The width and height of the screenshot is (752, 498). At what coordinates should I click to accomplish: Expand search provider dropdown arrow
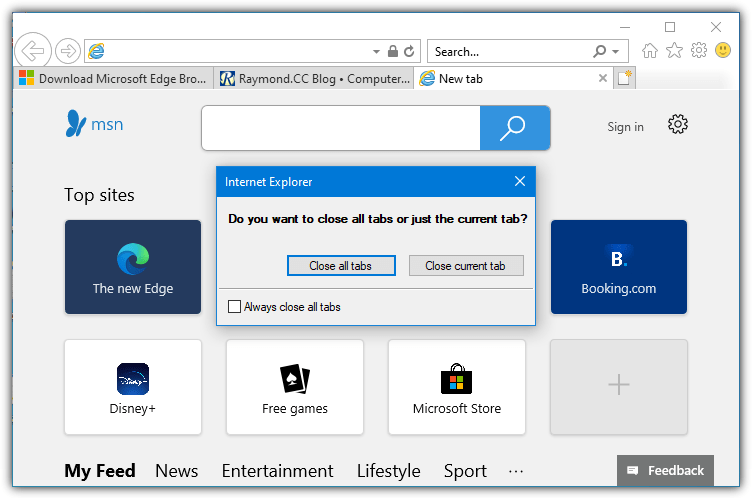click(x=616, y=51)
